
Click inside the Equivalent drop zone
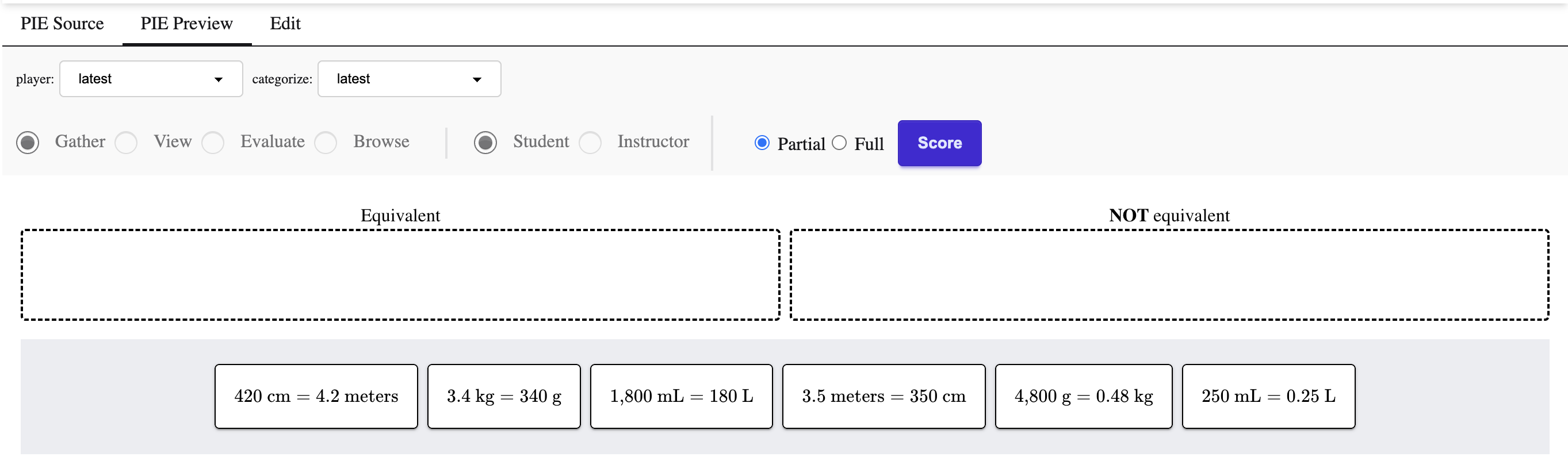pos(400,274)
